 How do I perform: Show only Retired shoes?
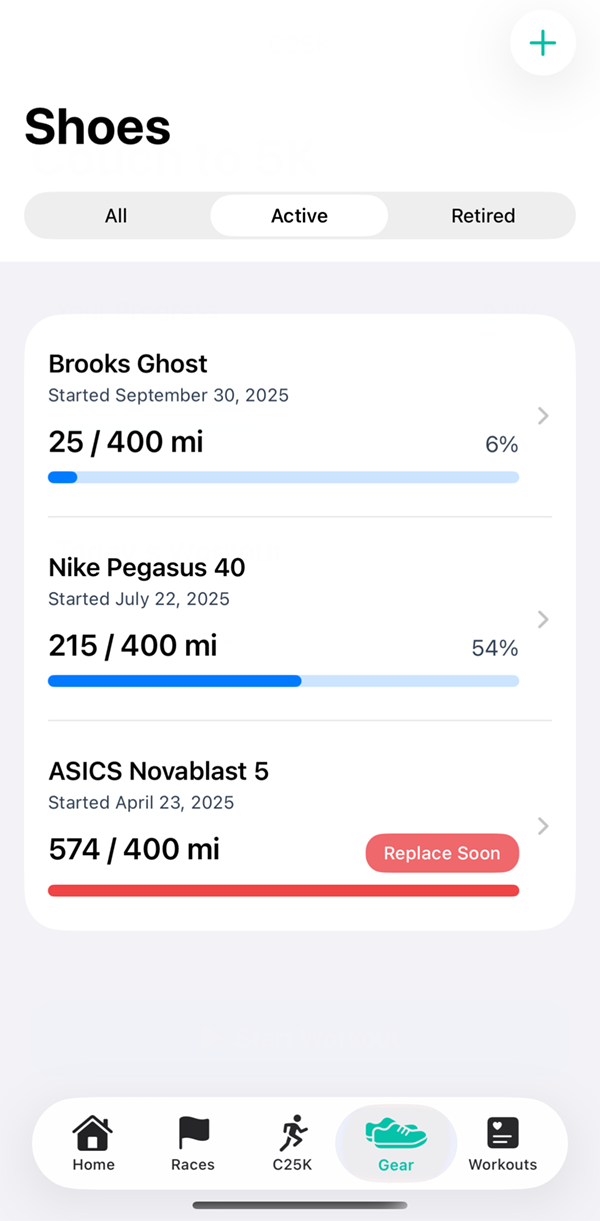pos(483,215)
